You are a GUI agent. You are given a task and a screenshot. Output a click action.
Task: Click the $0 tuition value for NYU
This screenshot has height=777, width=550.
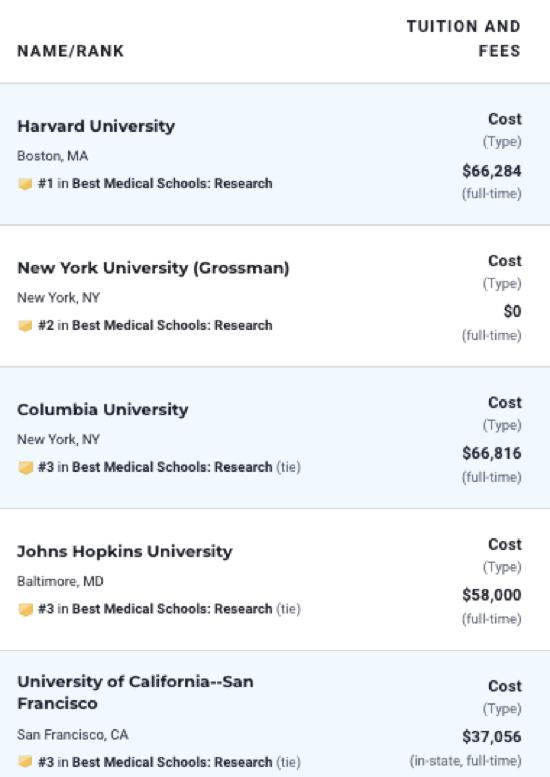(x=512, y=311)
